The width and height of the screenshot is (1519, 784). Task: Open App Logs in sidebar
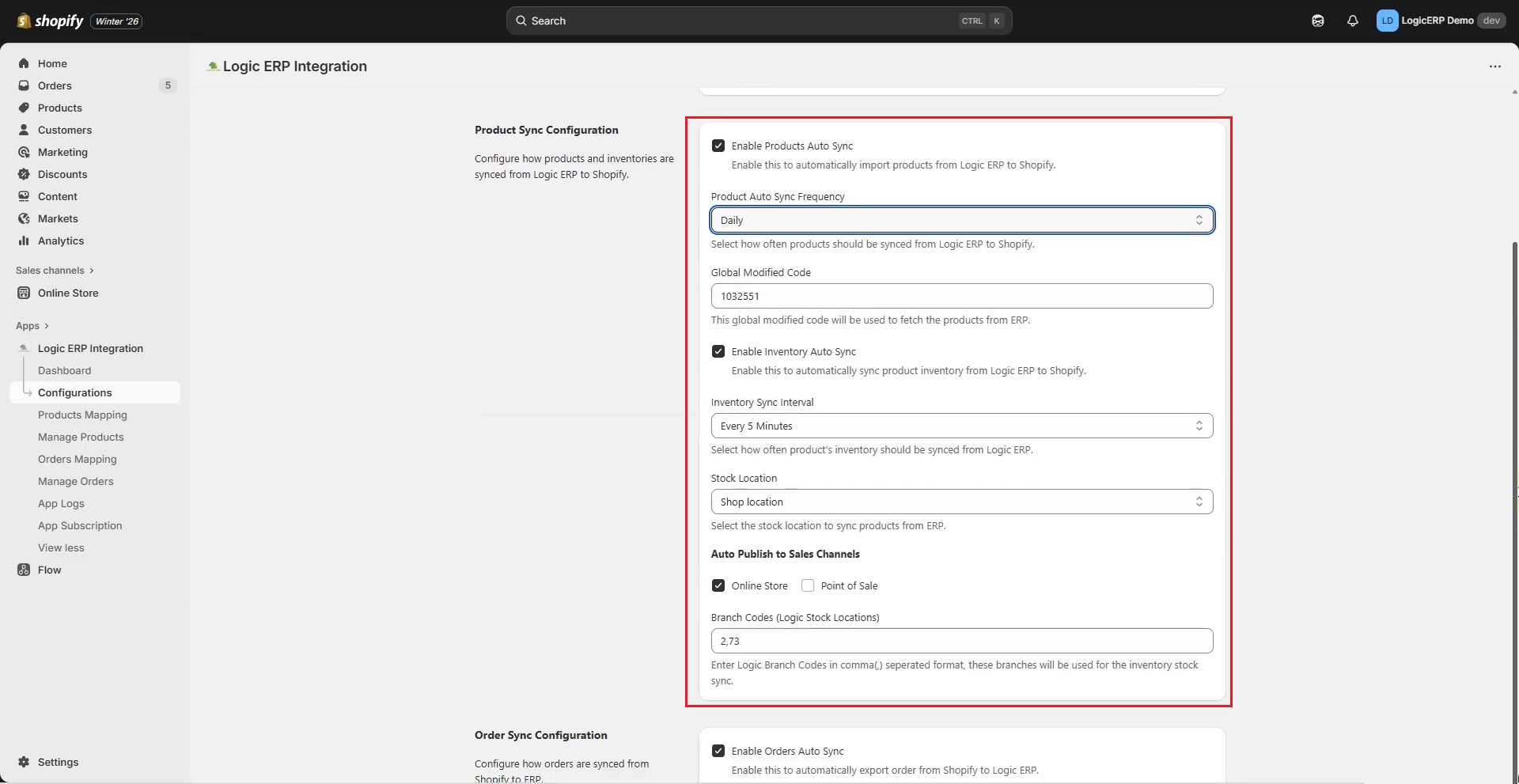tap(61, 503)
